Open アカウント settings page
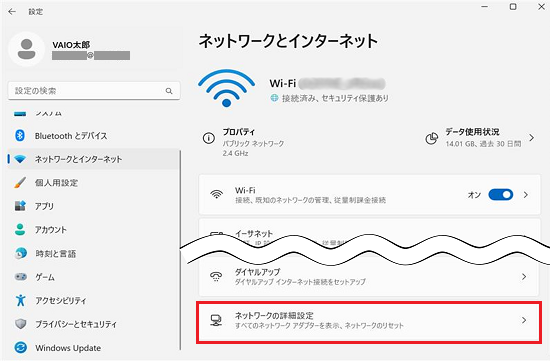Image resolution: width=550 pixels, height=361 pixels. pos(93,230)
